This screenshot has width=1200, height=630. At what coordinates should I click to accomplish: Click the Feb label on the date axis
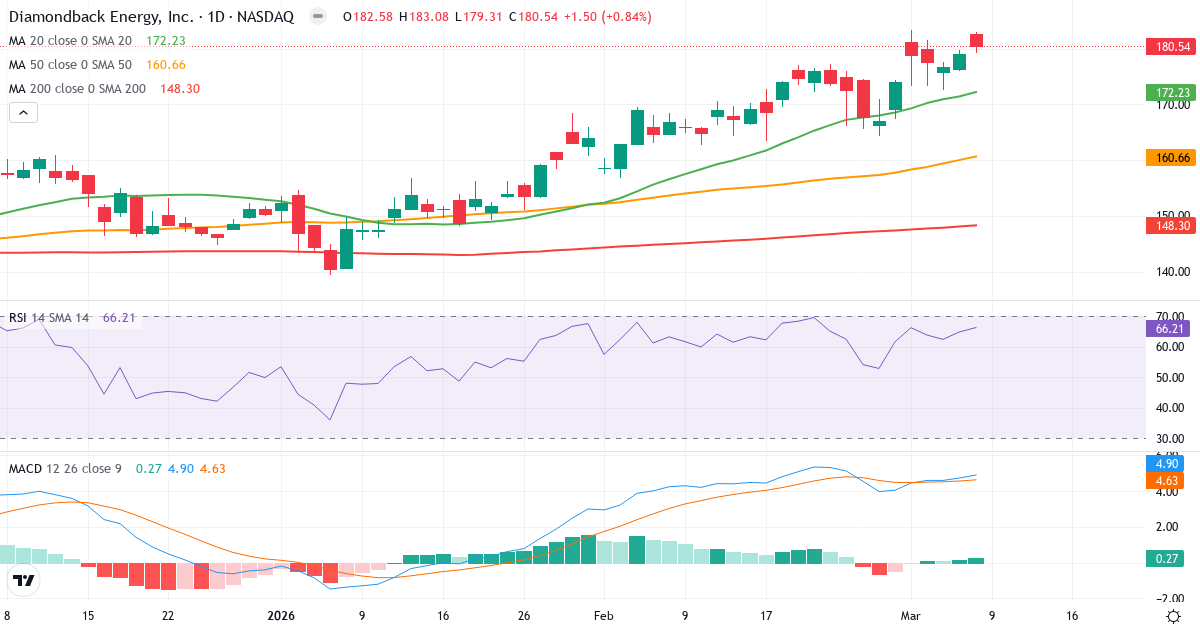coord(603,616)
